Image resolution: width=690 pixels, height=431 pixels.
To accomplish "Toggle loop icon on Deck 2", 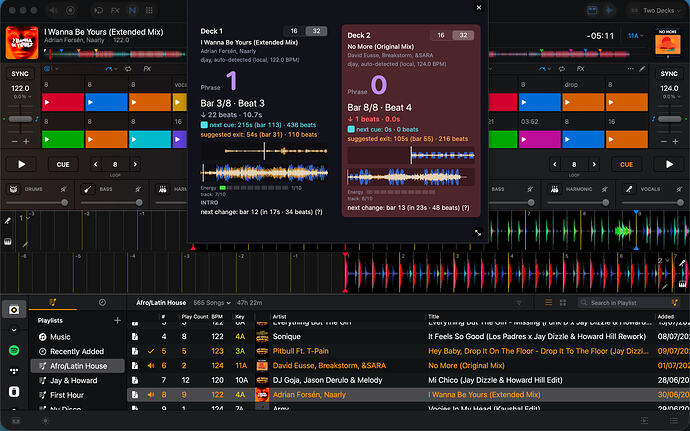I will (x=562, y=69).
